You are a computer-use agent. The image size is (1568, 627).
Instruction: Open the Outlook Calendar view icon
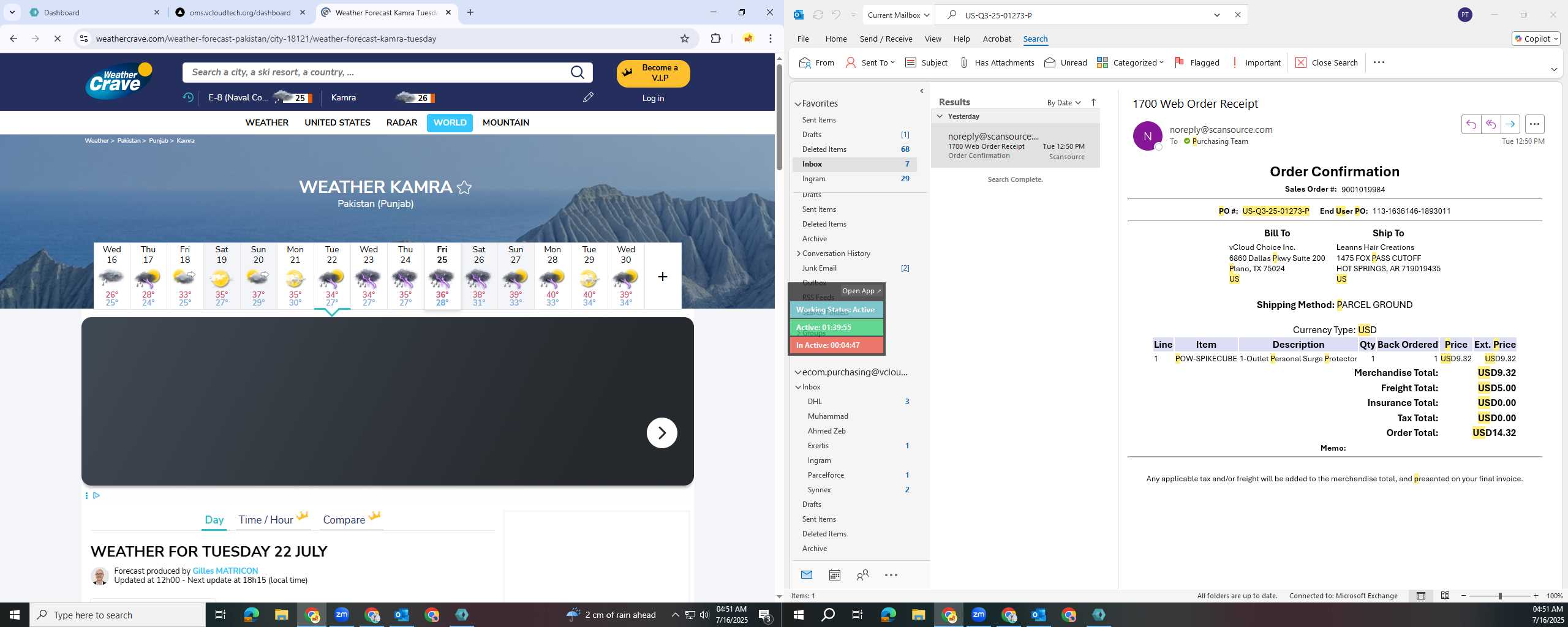point(834,575)
